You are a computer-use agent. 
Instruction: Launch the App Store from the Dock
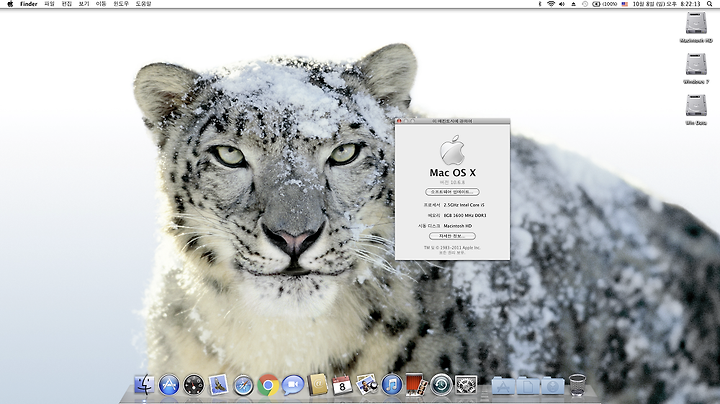coord(169,385)
